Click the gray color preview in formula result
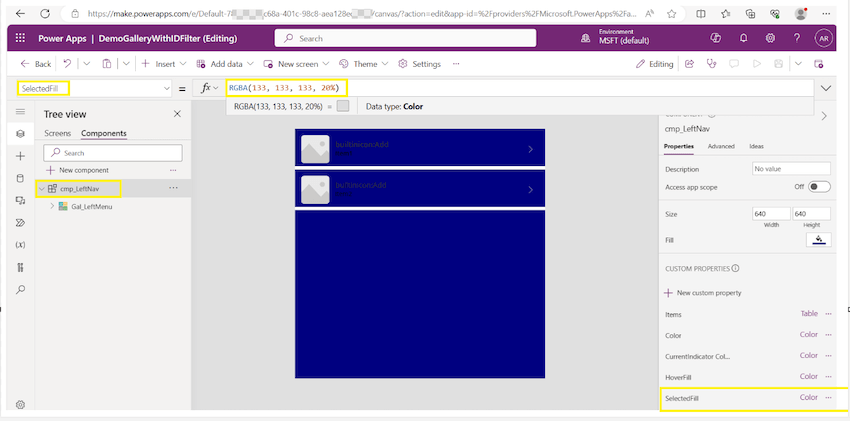 [x=343, y=106]
